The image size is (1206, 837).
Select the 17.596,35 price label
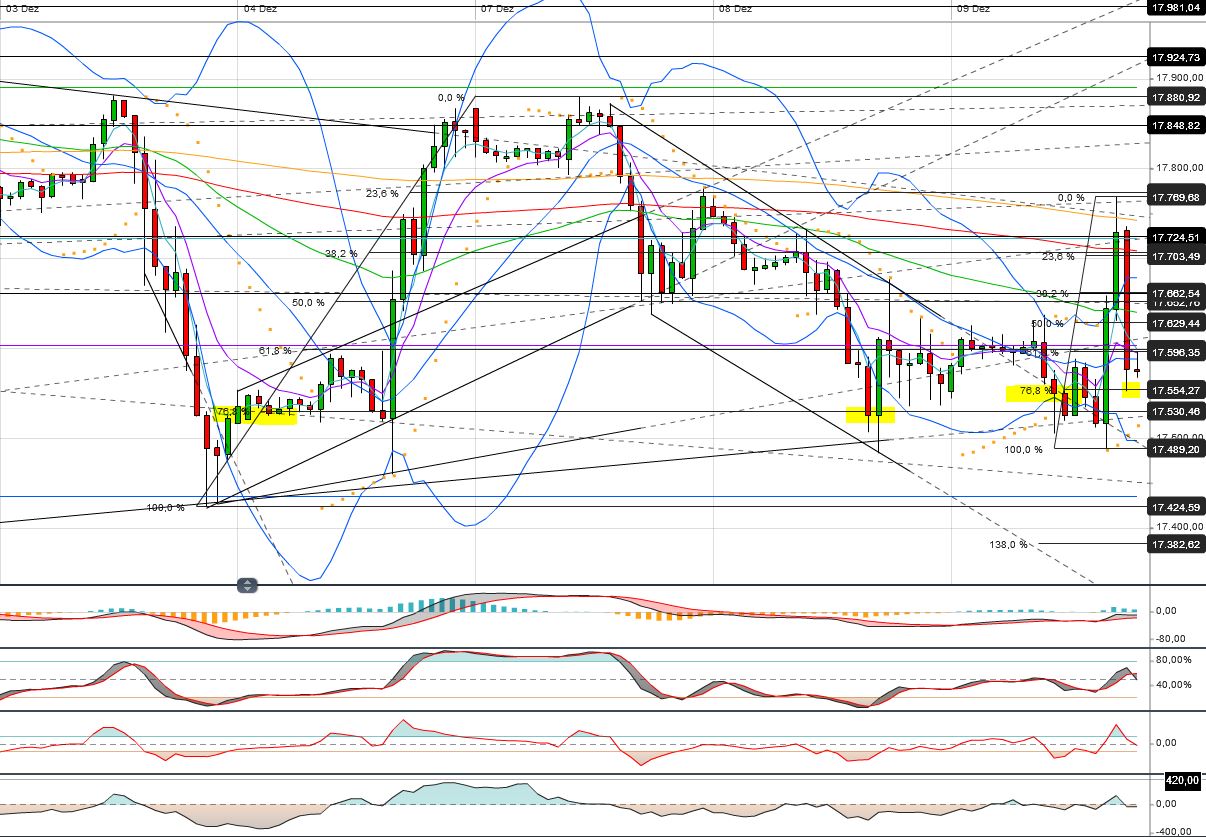point(1175,352)
